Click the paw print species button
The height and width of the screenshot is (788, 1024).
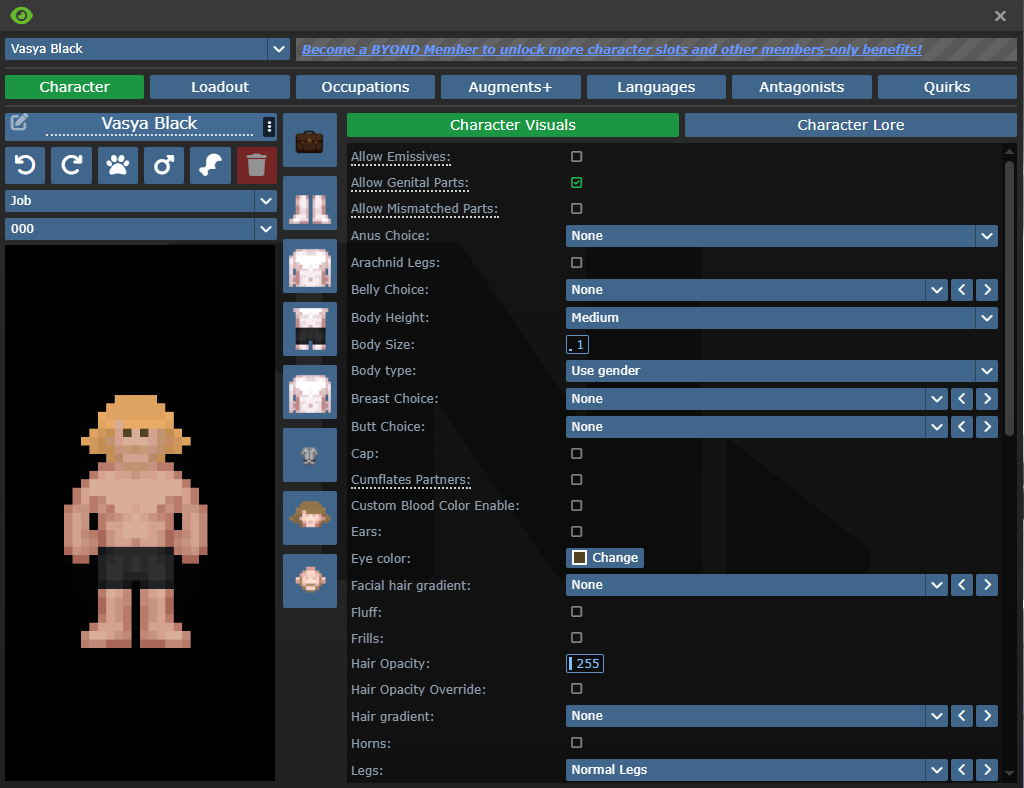pos(118,165)
